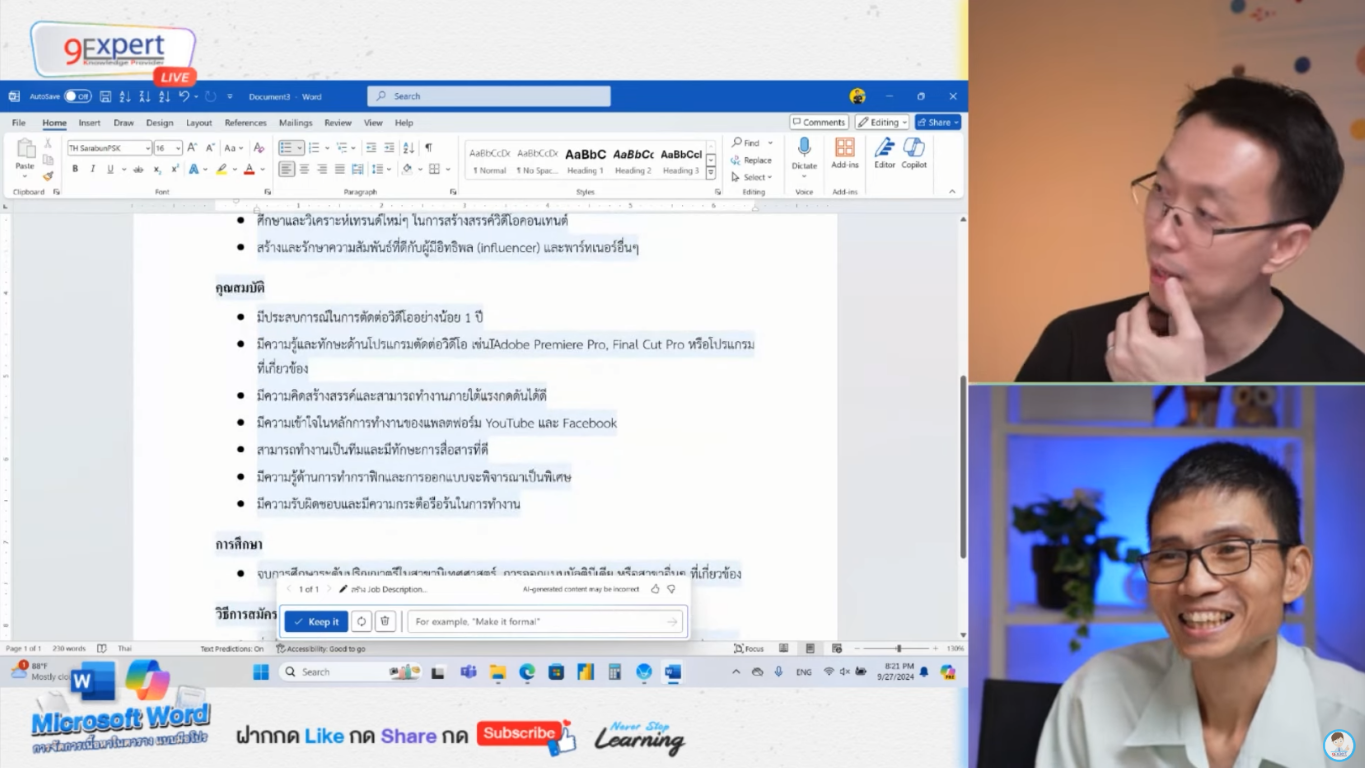The height and width of the screenshot is (768, 1365).
Task: Click the Format Painter brush icon
Action: pos(48,176)
